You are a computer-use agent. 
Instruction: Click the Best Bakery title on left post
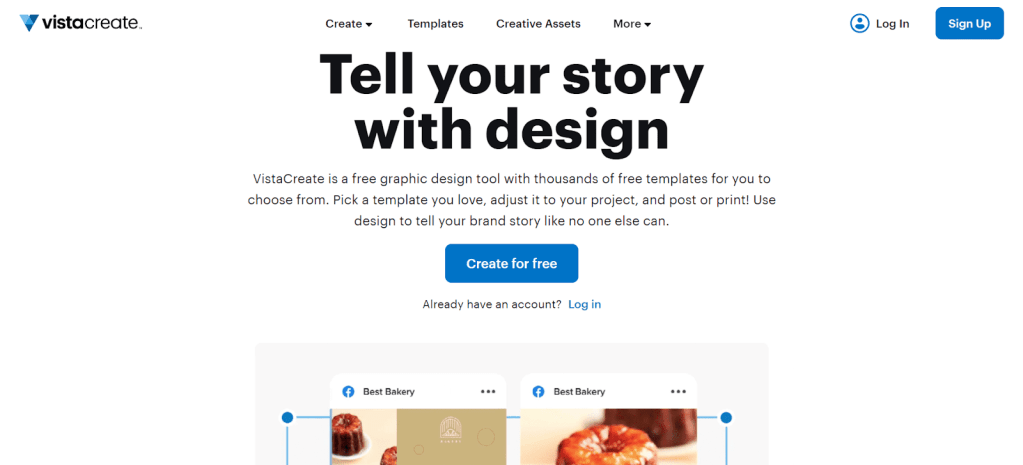tap(389, 392)
